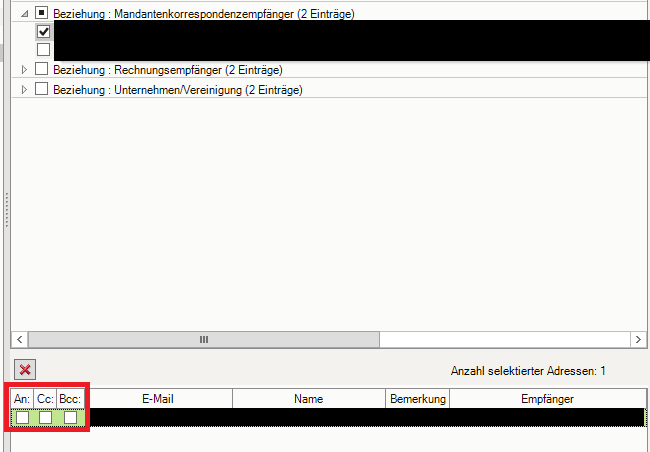Toggle the Mandantenkorrespondenzempfänger group checkbox
The height and width of the screenshot is (452, 650).
(41, 13)
